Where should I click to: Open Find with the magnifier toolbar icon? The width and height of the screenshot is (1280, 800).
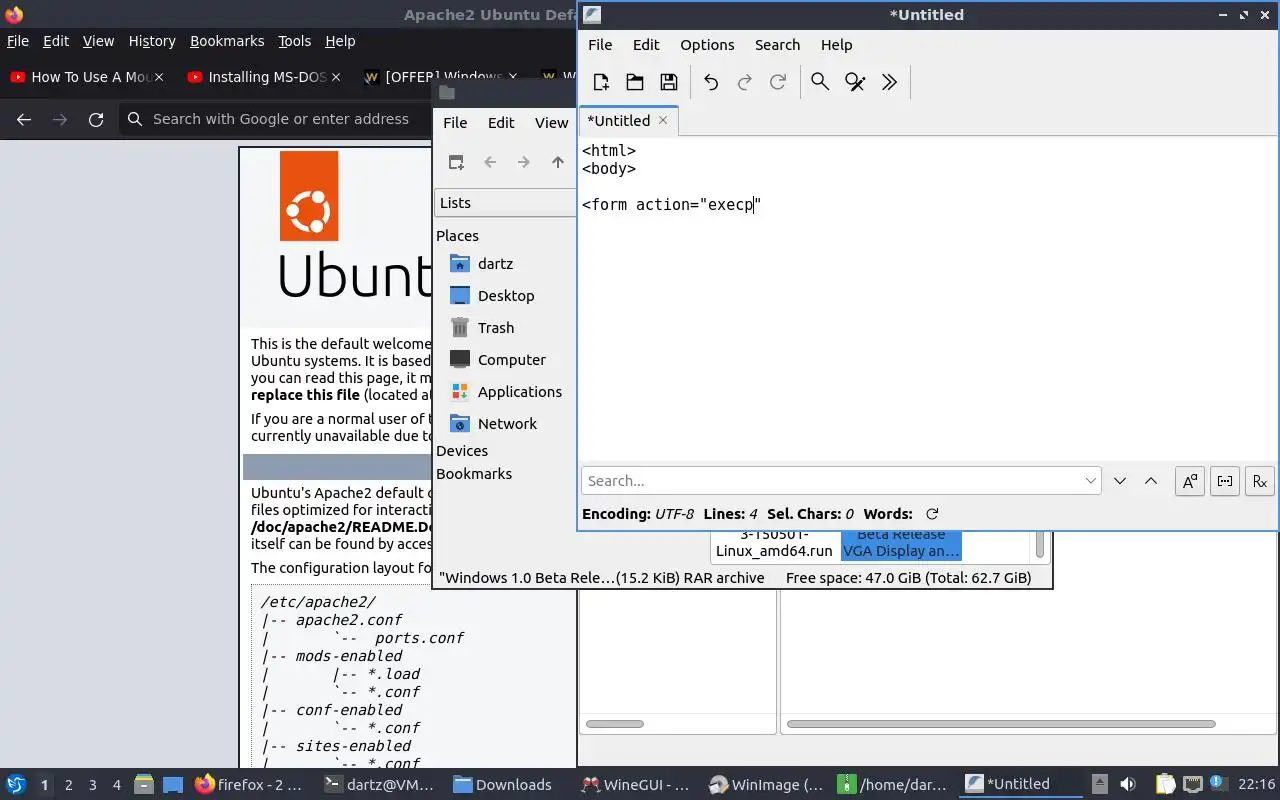820,82
